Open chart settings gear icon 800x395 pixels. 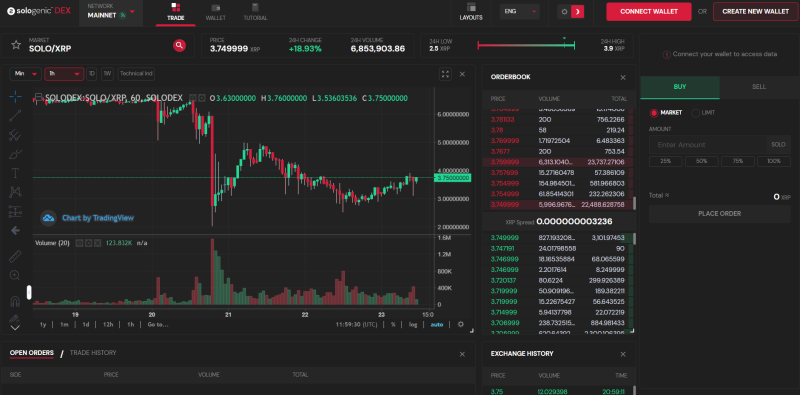coord(461,324)
